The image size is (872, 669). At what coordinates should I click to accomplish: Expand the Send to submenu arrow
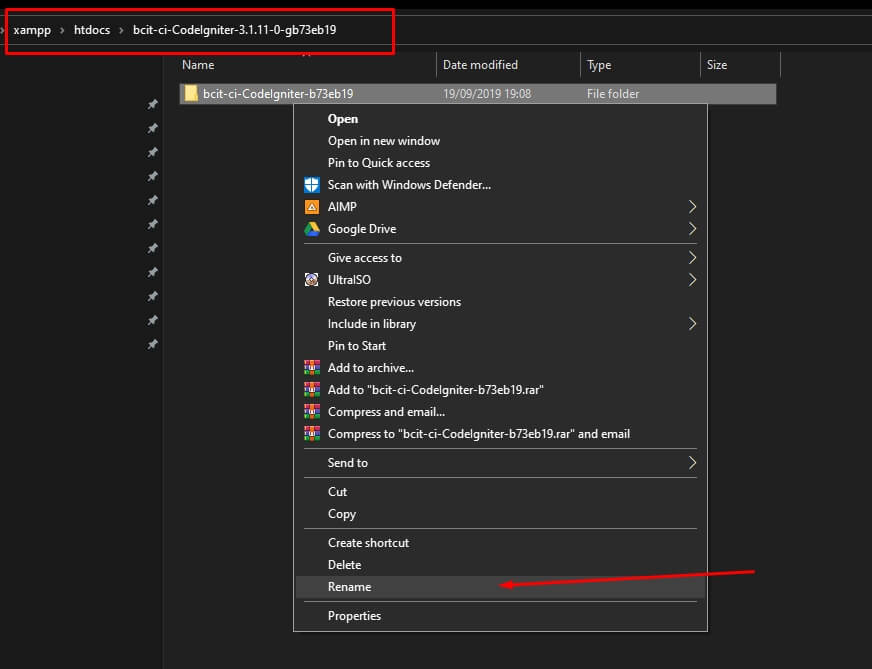[x=692, y=463]
